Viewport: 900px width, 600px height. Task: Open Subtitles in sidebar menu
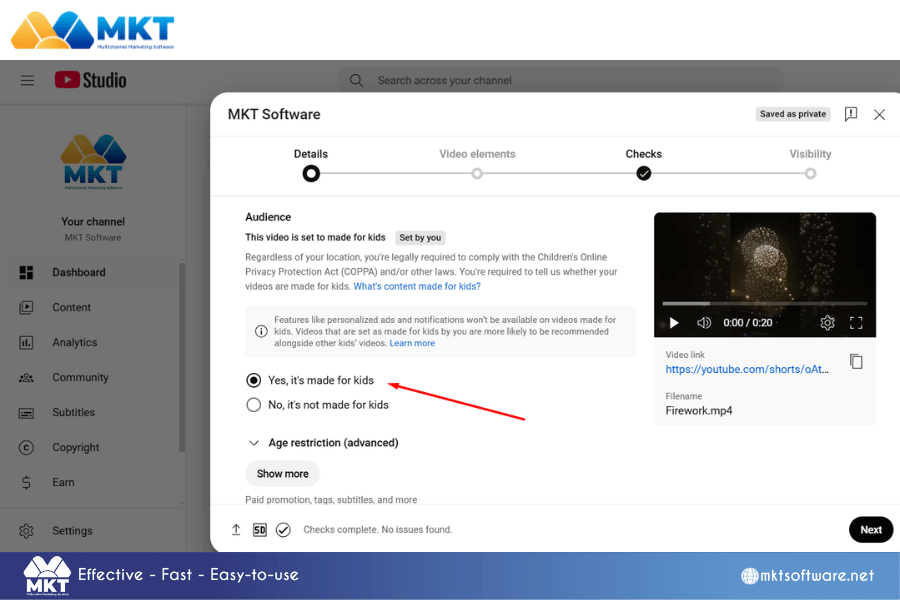[92, 412]
